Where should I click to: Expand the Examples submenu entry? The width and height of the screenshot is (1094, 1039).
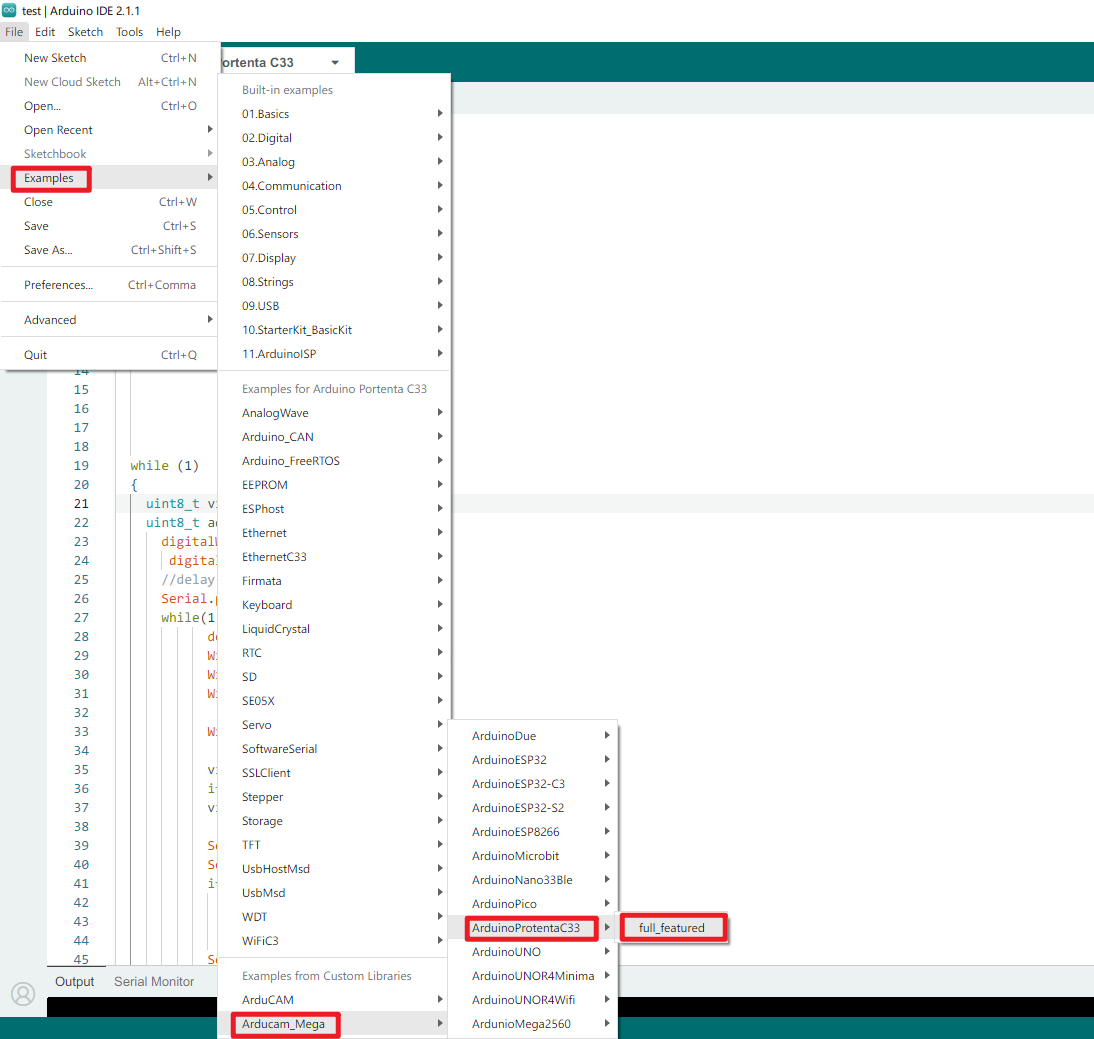pos(110,178)
